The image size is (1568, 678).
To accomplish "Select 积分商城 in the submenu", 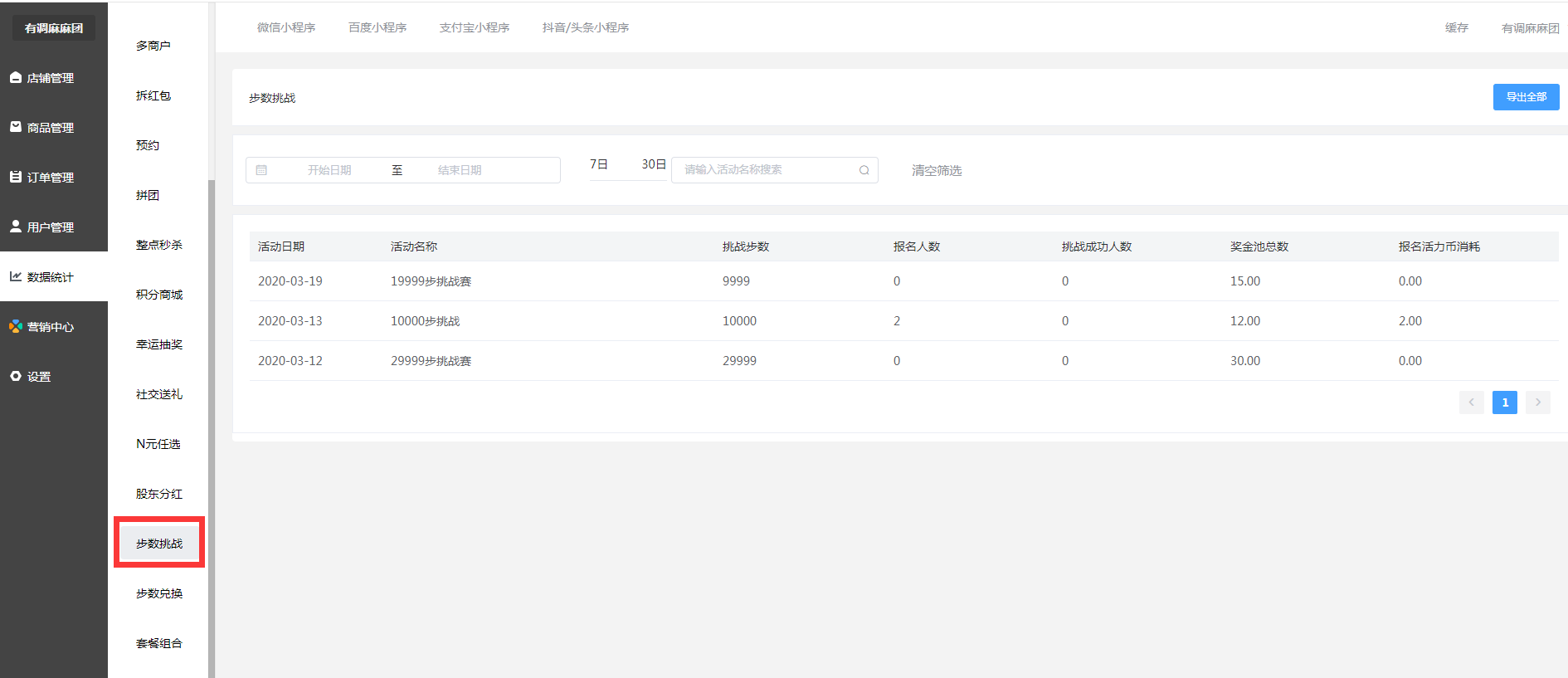I will (x=159, y=295).
